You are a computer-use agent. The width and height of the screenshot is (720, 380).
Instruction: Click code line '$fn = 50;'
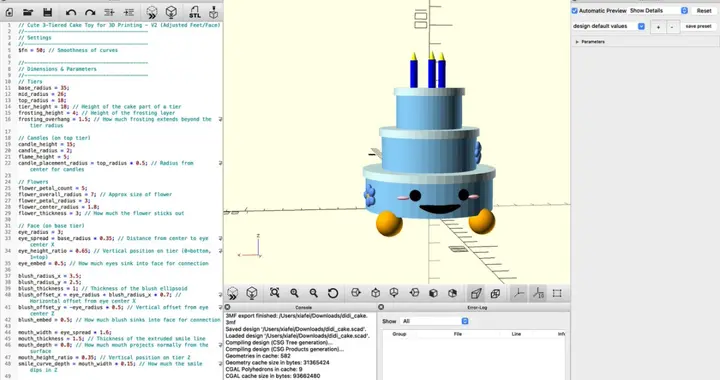coord(32,50)
